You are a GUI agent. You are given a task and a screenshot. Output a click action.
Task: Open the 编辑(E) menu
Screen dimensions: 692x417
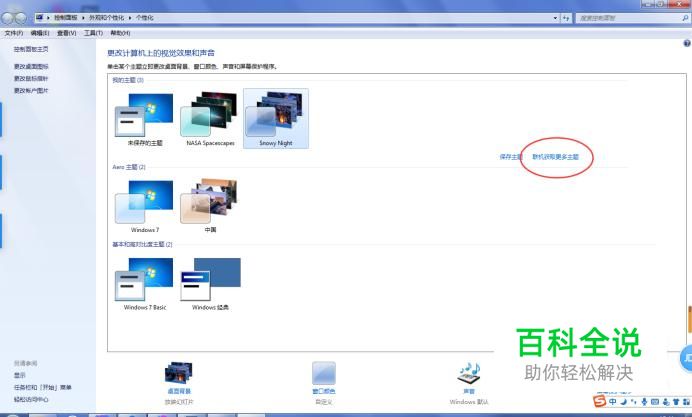40,33
